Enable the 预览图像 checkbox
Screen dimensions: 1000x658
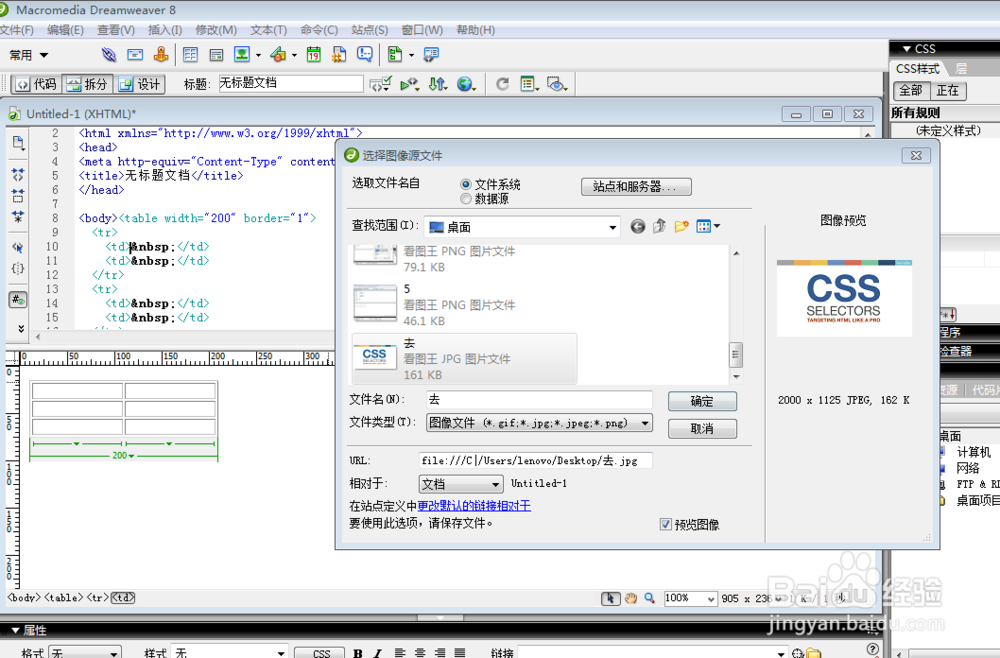tap(665, 525)
